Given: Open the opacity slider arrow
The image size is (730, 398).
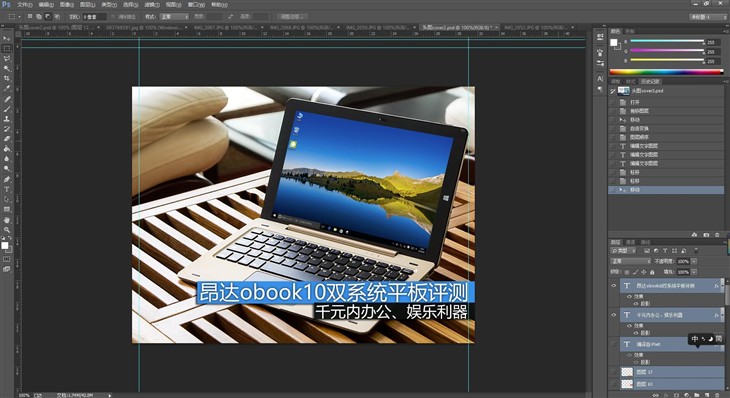Looking at the screenshot, I should [694, 261].
